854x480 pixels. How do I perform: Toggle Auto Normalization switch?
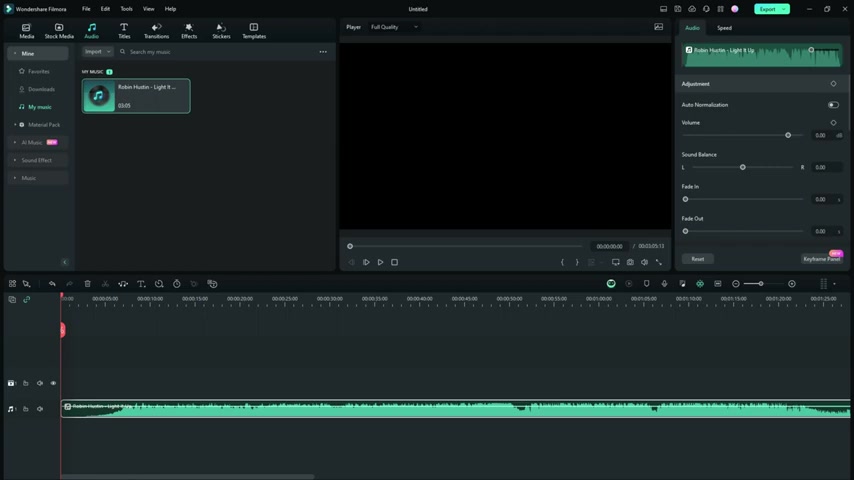coord(833,105)
